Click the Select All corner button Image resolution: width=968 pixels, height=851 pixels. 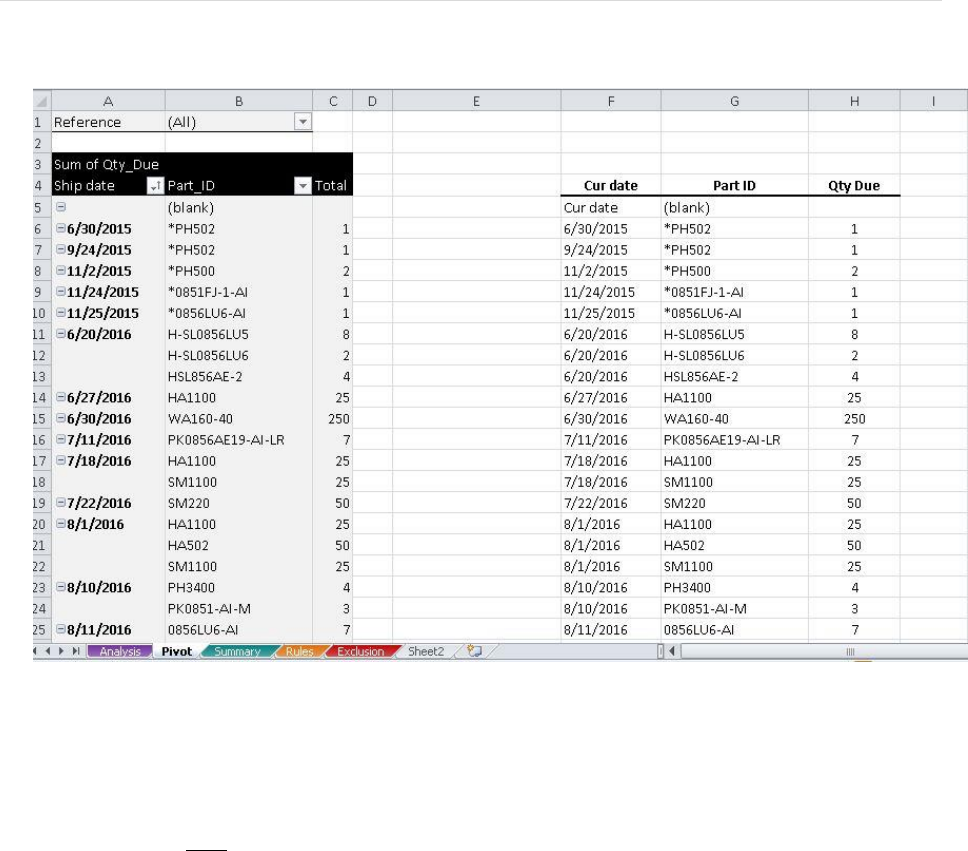(41, 101)
